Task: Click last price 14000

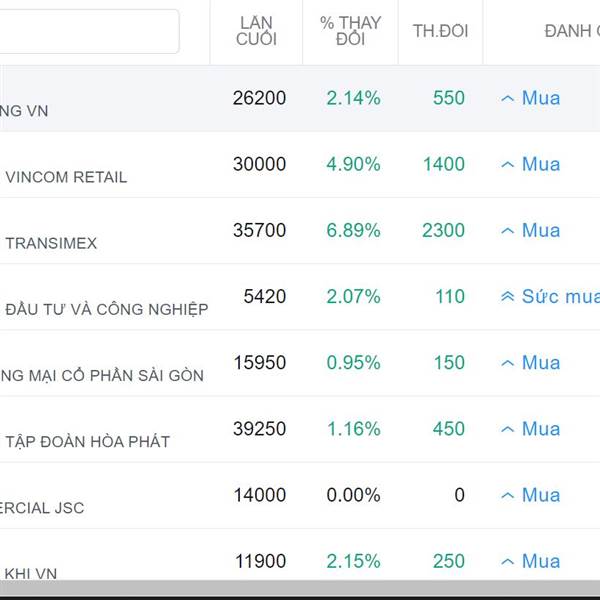Action: click(260, 495)
